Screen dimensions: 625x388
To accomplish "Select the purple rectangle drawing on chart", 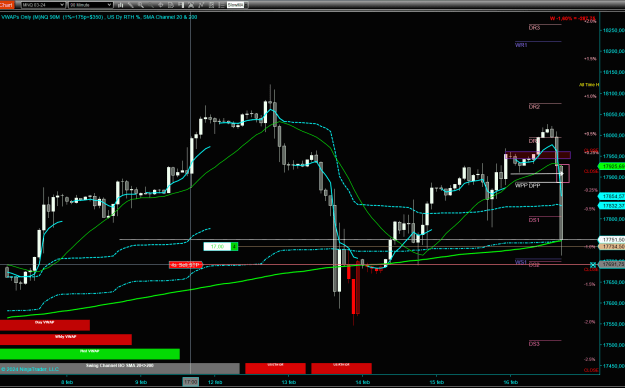I will click(538, 155).
